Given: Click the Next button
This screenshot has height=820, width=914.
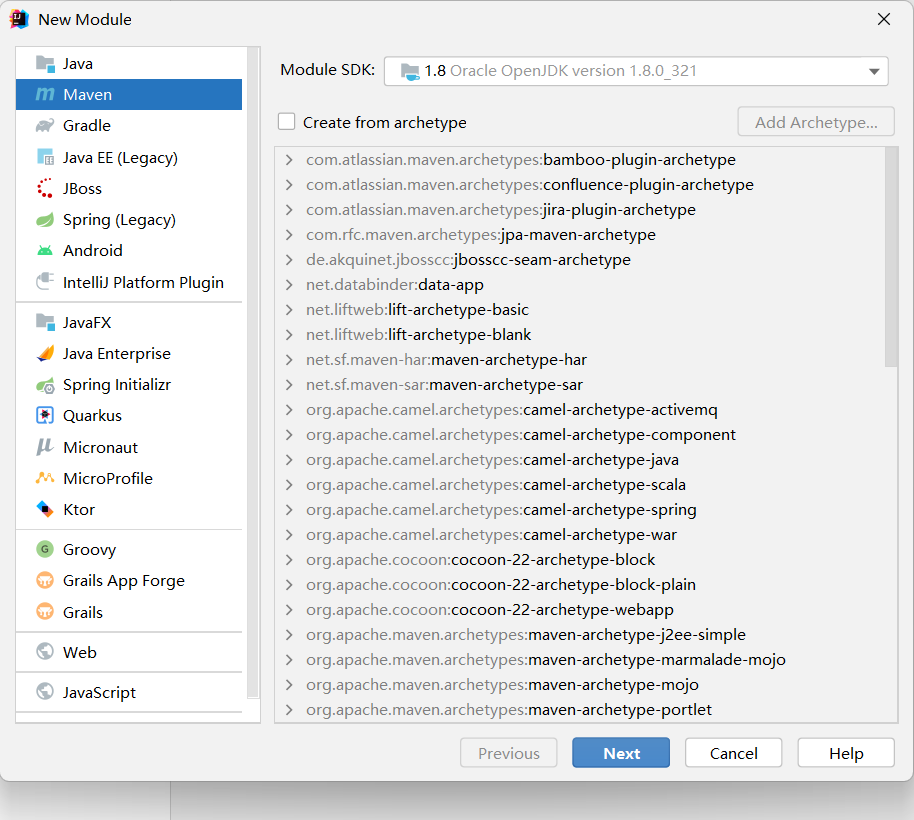Looking at the screenshot, I should (x=621, y=753).
